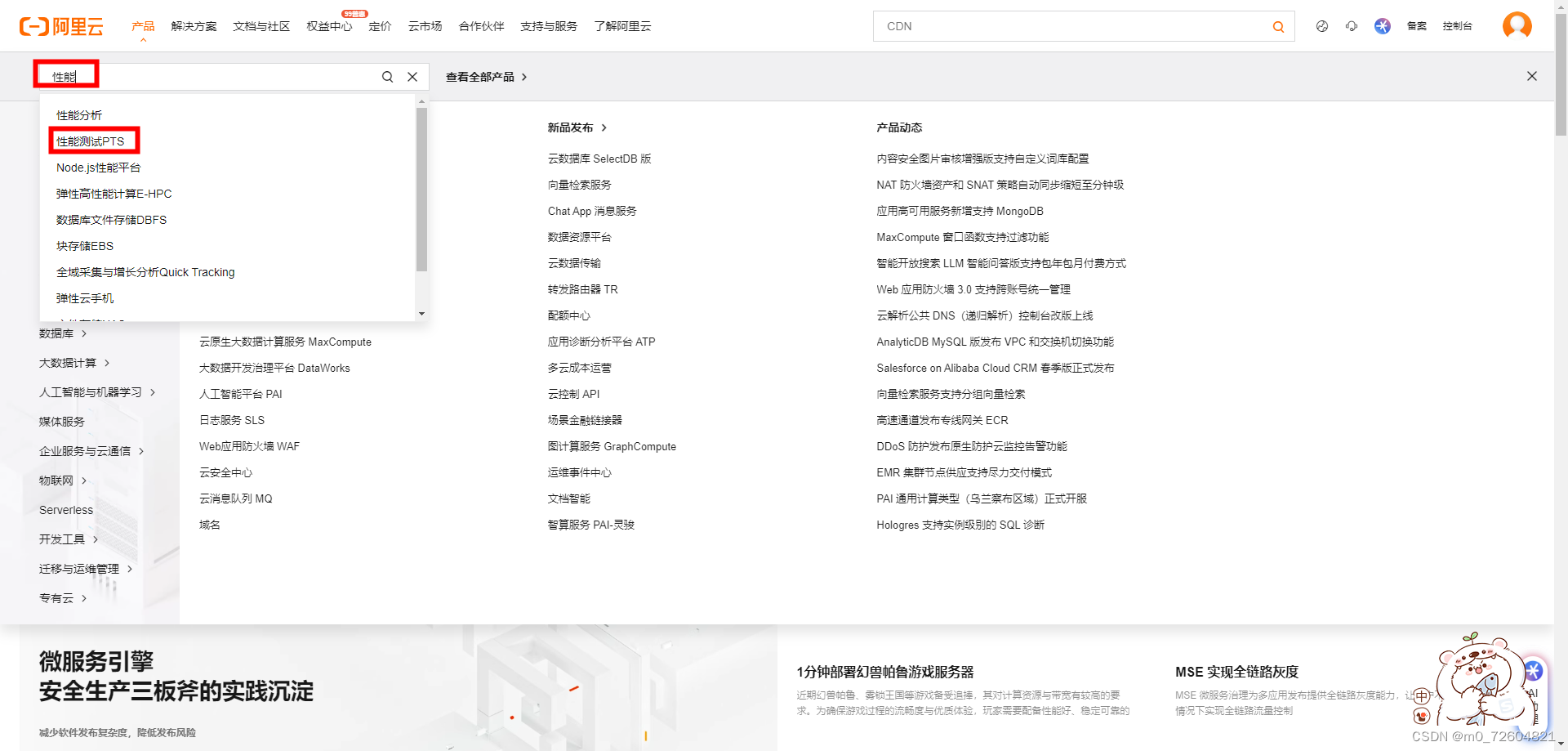Open MSE 实现全链路灰度 article

click(1237, 672)
